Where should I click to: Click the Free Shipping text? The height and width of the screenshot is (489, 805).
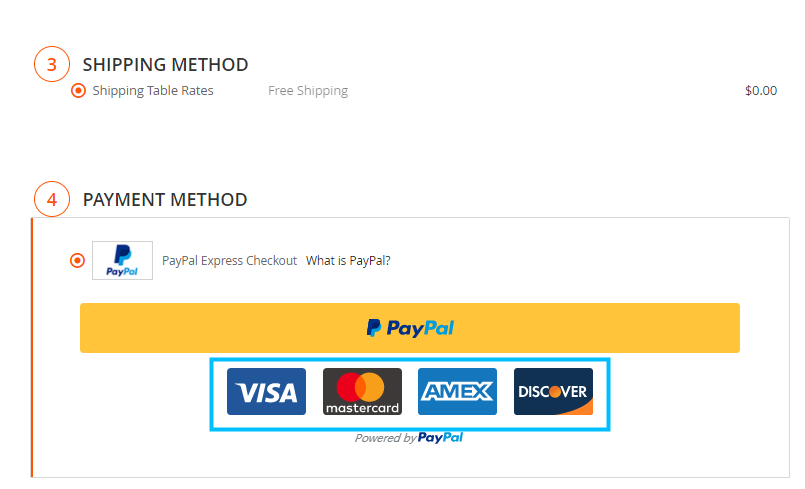pyautogui.click(x=308, y=91)
